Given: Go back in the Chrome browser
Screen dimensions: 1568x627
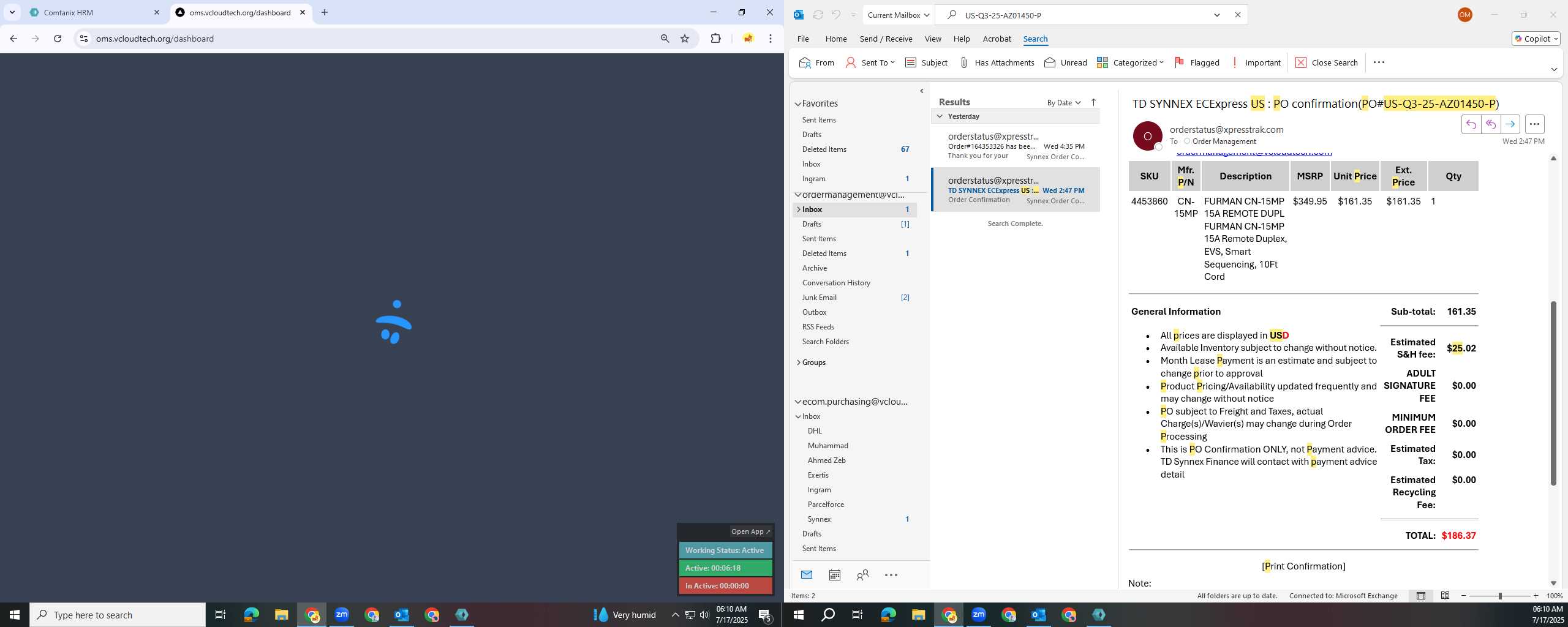Looking at the screenshot, I should (13, 39).
